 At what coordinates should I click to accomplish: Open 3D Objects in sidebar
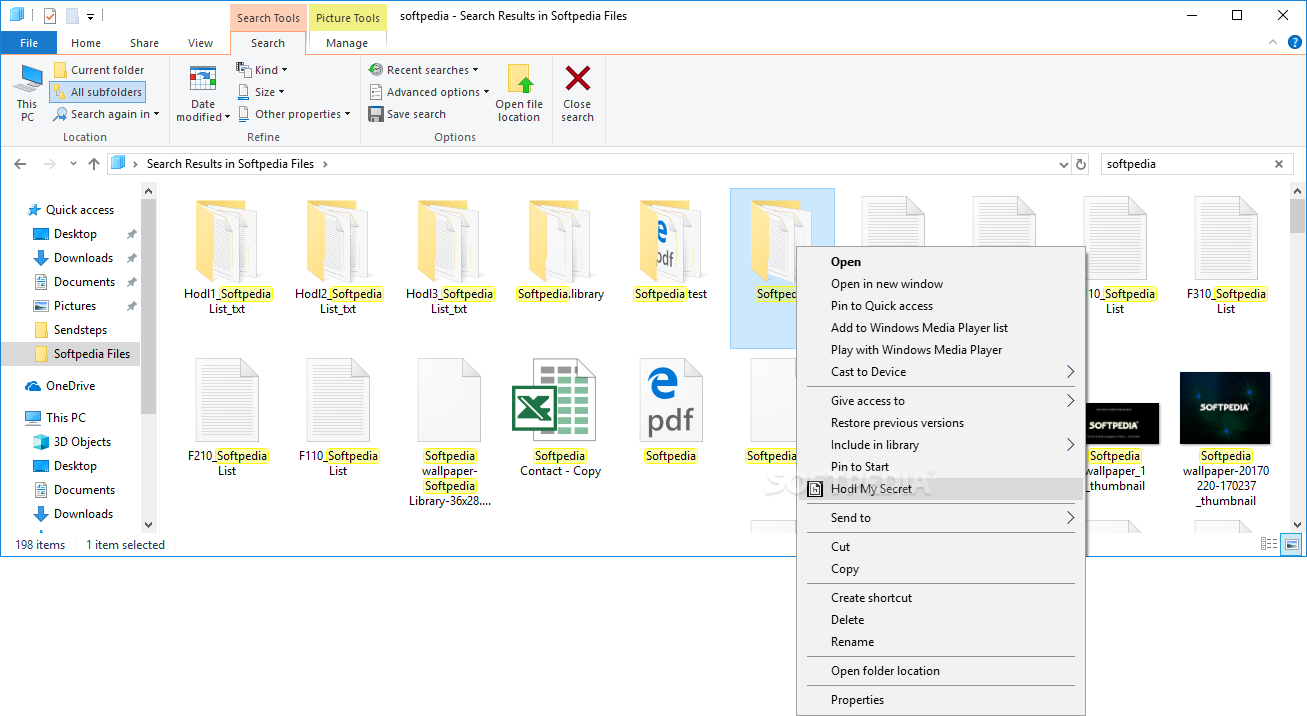point(82,442)
